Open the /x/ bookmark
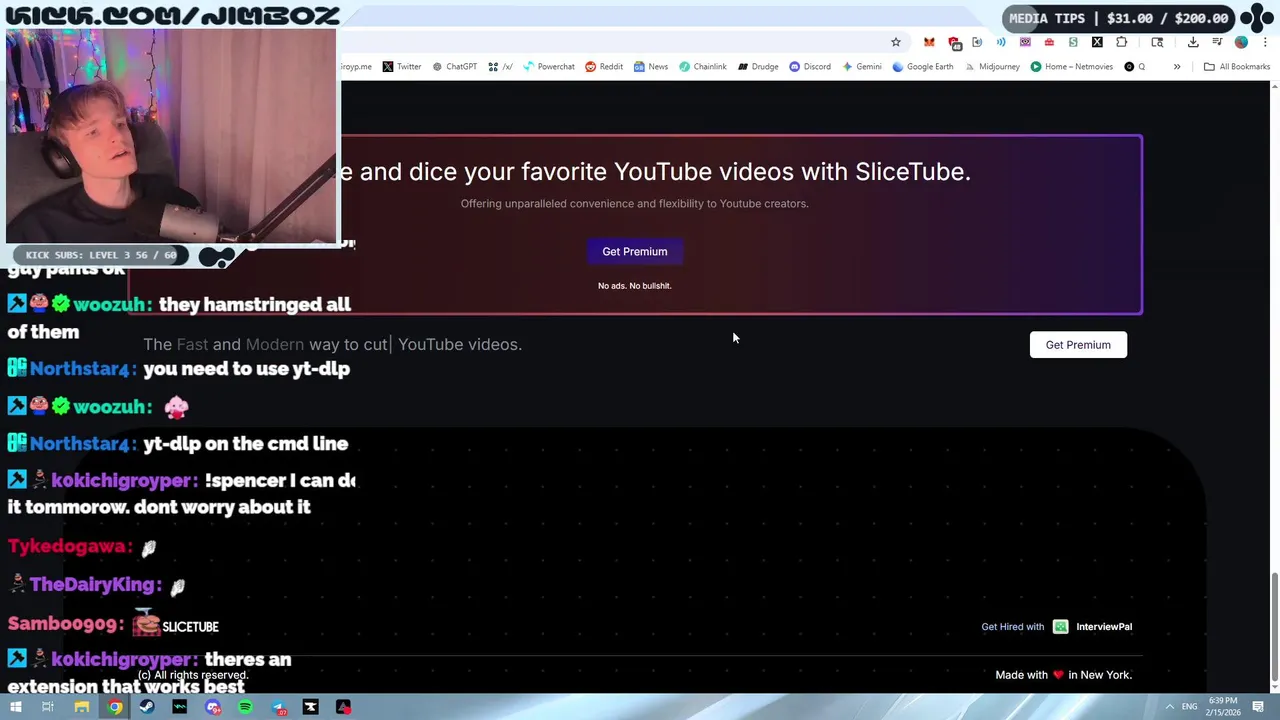 click(500, 67)
